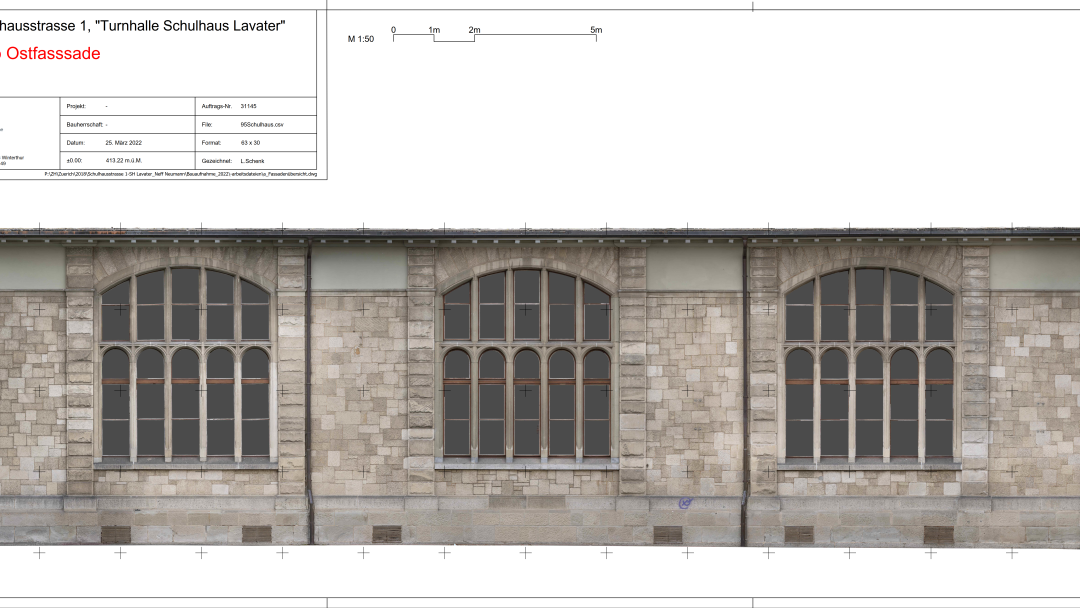Screen dimensions: 1080x608
Task: Select the date "25. März 2022"
Action: coord(124,143)
